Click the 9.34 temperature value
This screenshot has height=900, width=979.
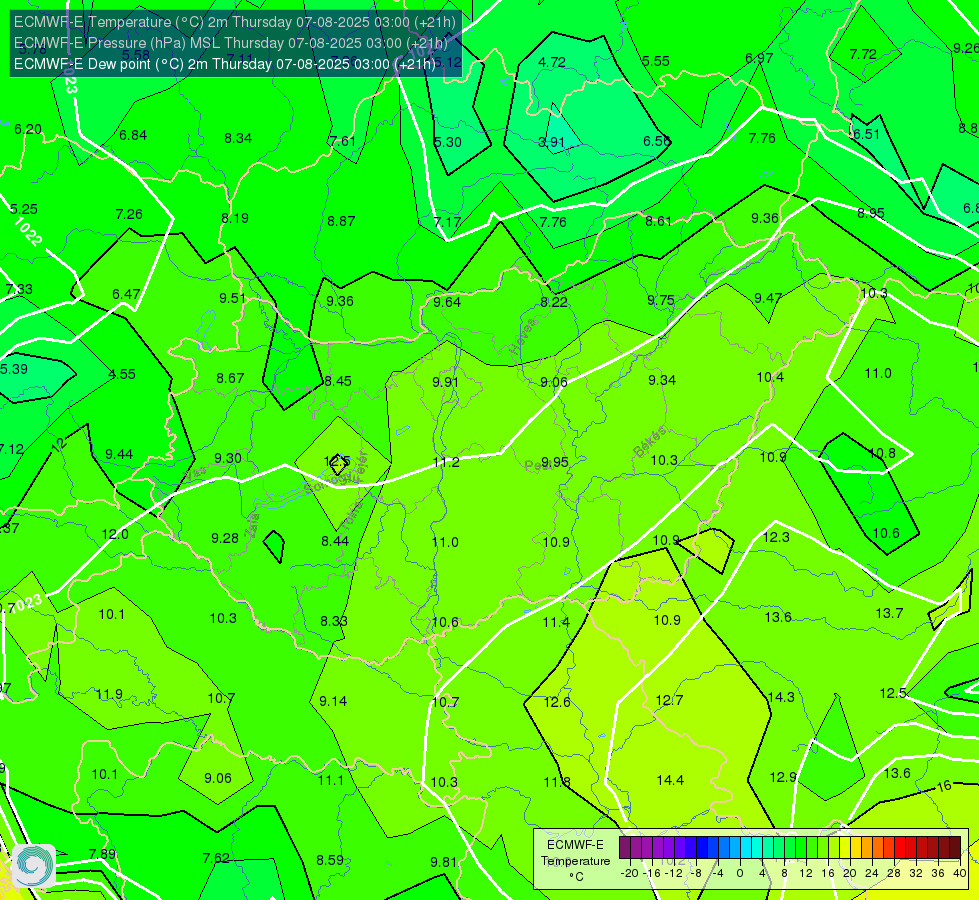pos(662,380)
